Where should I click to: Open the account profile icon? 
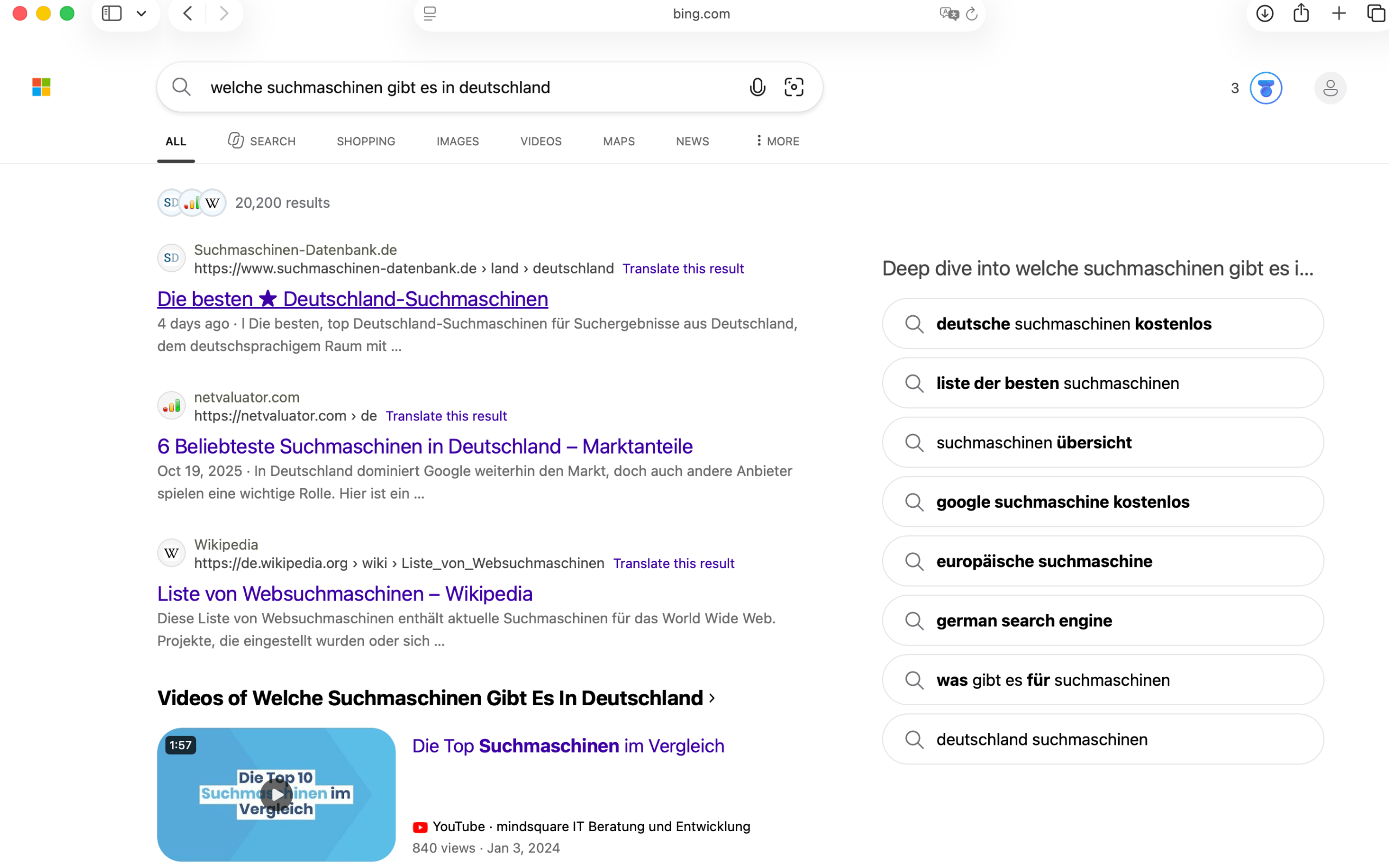click(x=1330, y=88)
